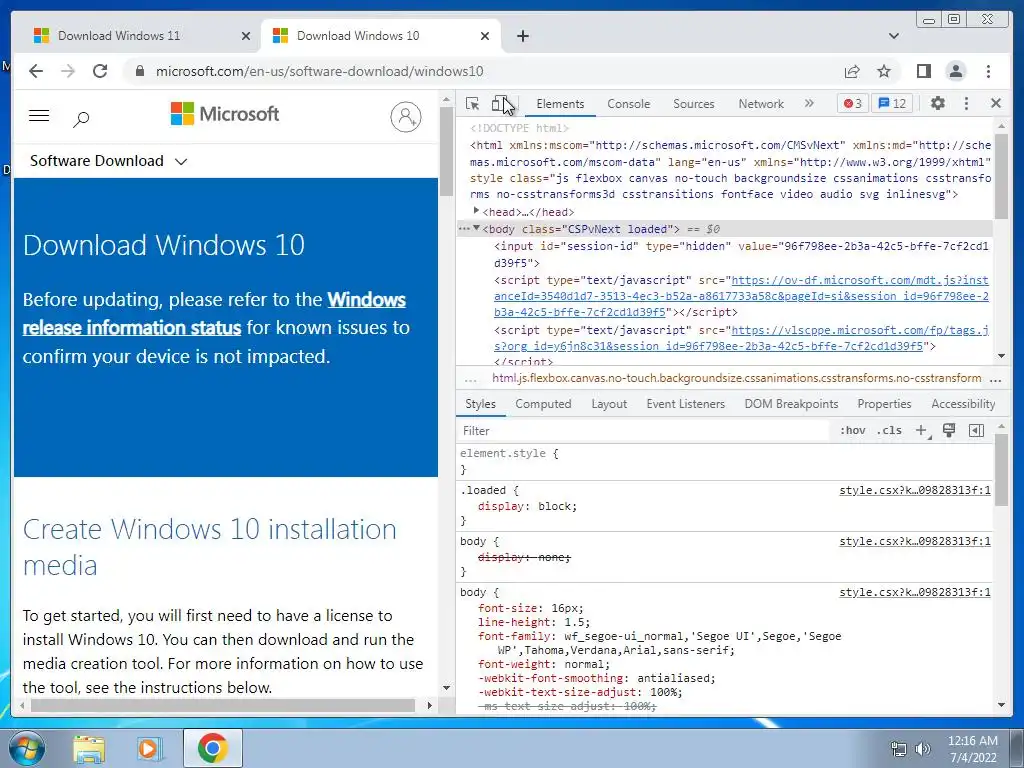Open style.csx link for body display rule
The image size is (1024, 768).
coord(914,541)
